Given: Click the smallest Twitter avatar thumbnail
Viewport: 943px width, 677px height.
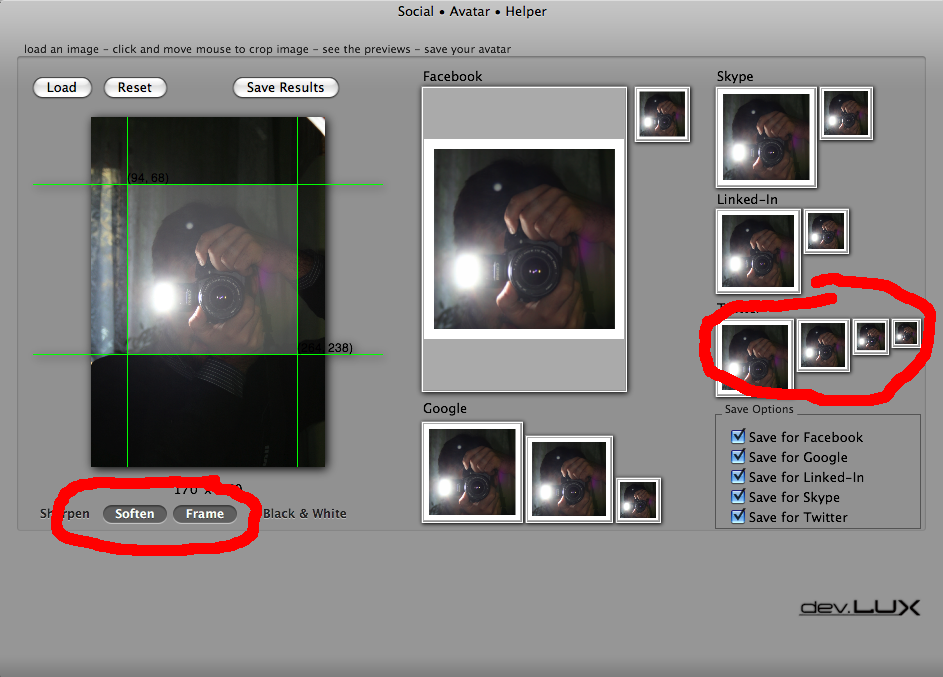Looking at the screenshot, I should click(x=906, y=333).
